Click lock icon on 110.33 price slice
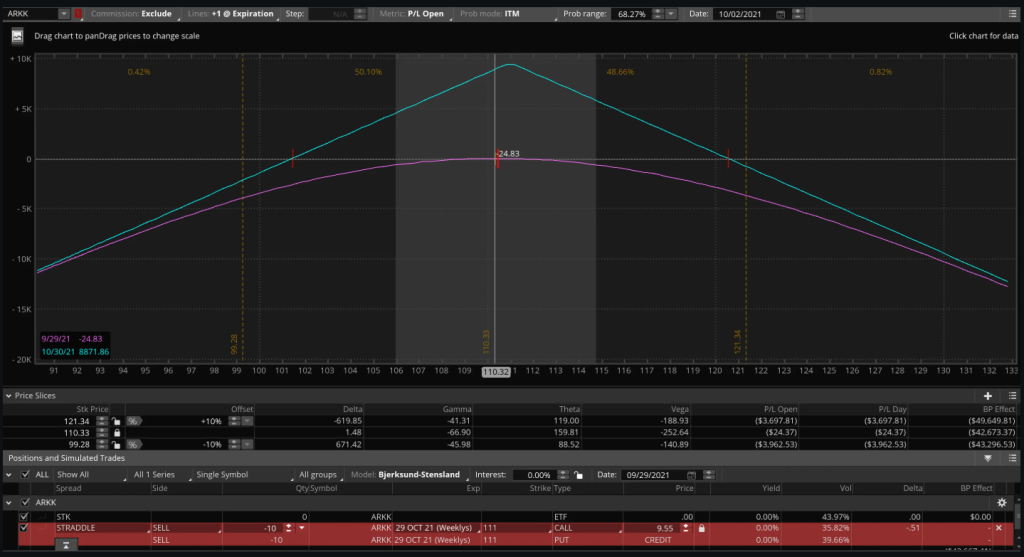The image size is (1024, 557). pos(117,432)
